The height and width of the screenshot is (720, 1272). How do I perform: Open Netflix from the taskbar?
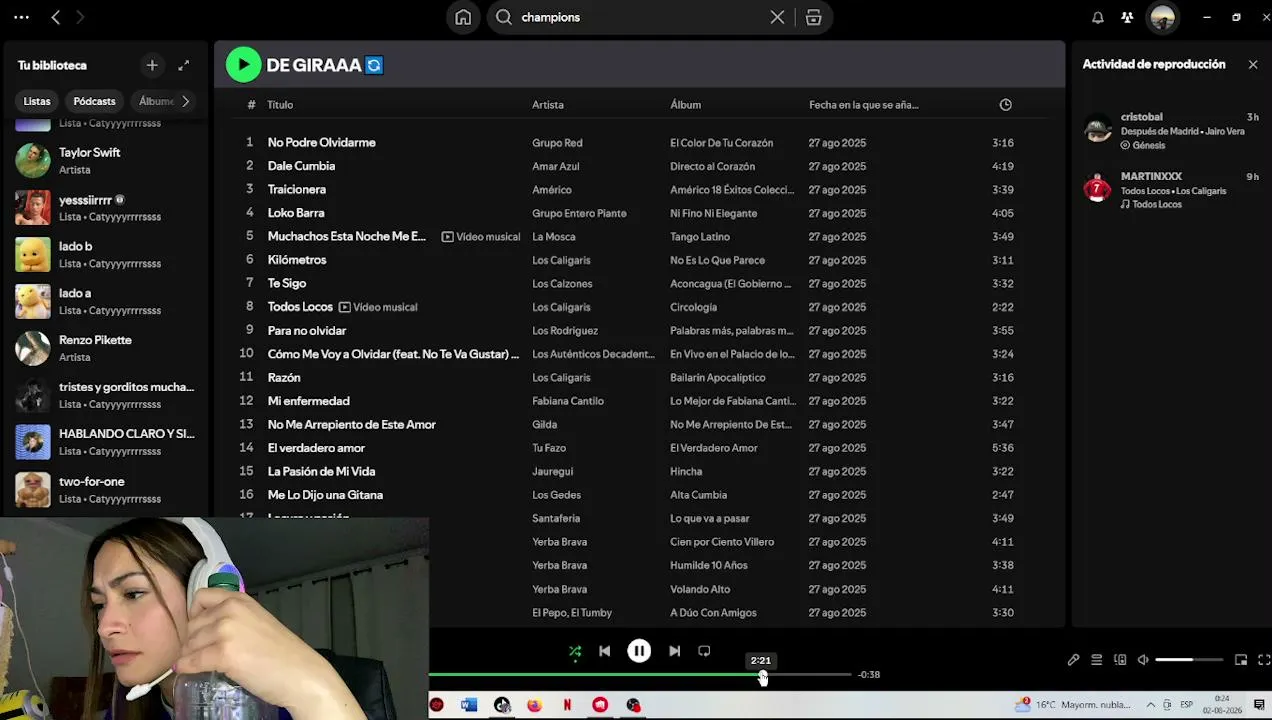[567, 705]
